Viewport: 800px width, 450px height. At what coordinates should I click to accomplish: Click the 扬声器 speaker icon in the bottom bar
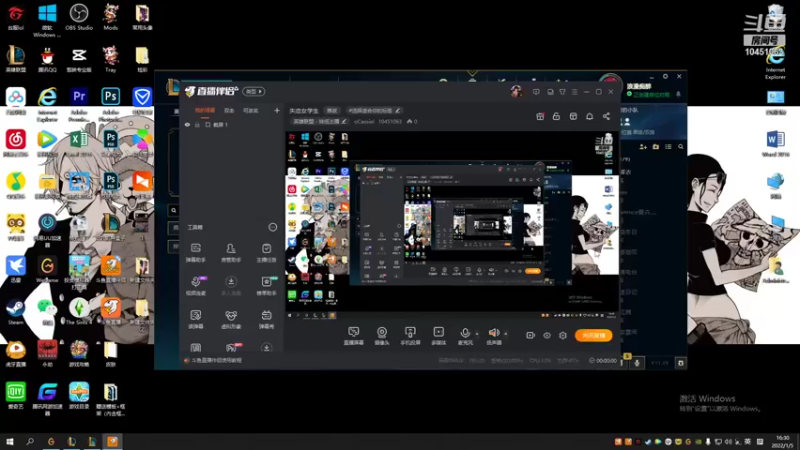(494, 335)
